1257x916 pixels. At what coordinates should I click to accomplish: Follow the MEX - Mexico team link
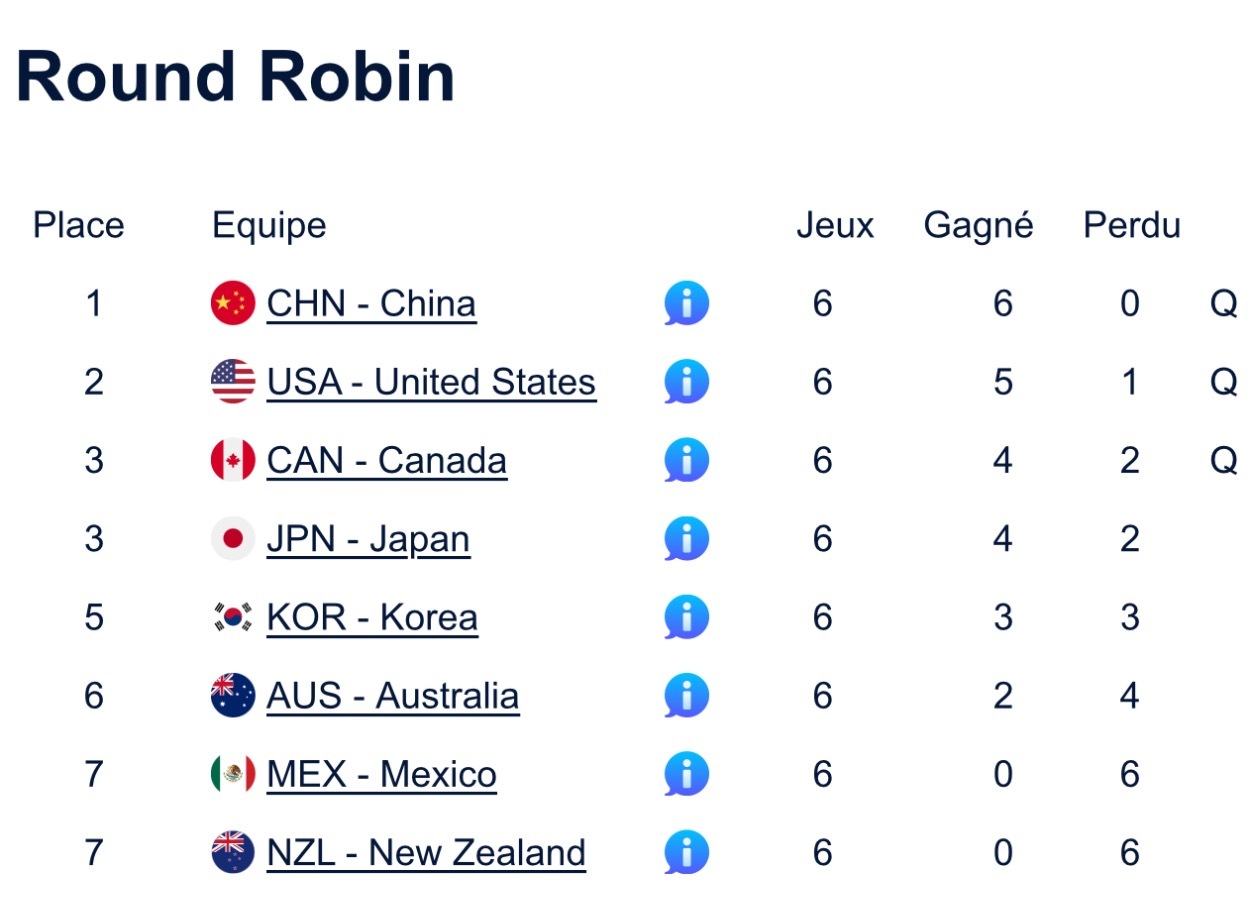(x=381, y=775)
